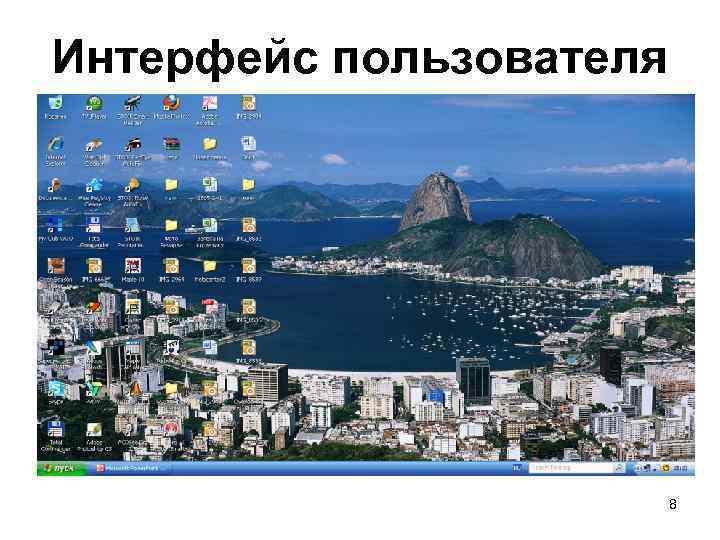This screenshot has width=720, height=540.
Task: Click the system tray clock
Action: (x=682, y=468)
